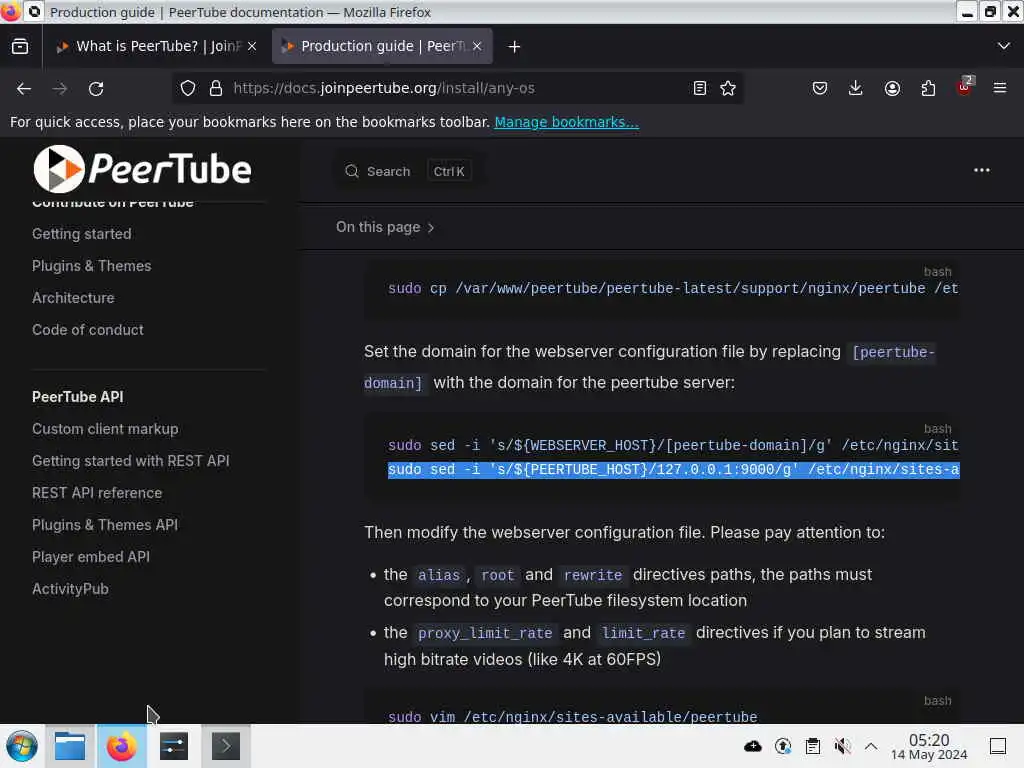Close the Production guide tab
This screenshot has height=768, width=1024.
(477, 46)
